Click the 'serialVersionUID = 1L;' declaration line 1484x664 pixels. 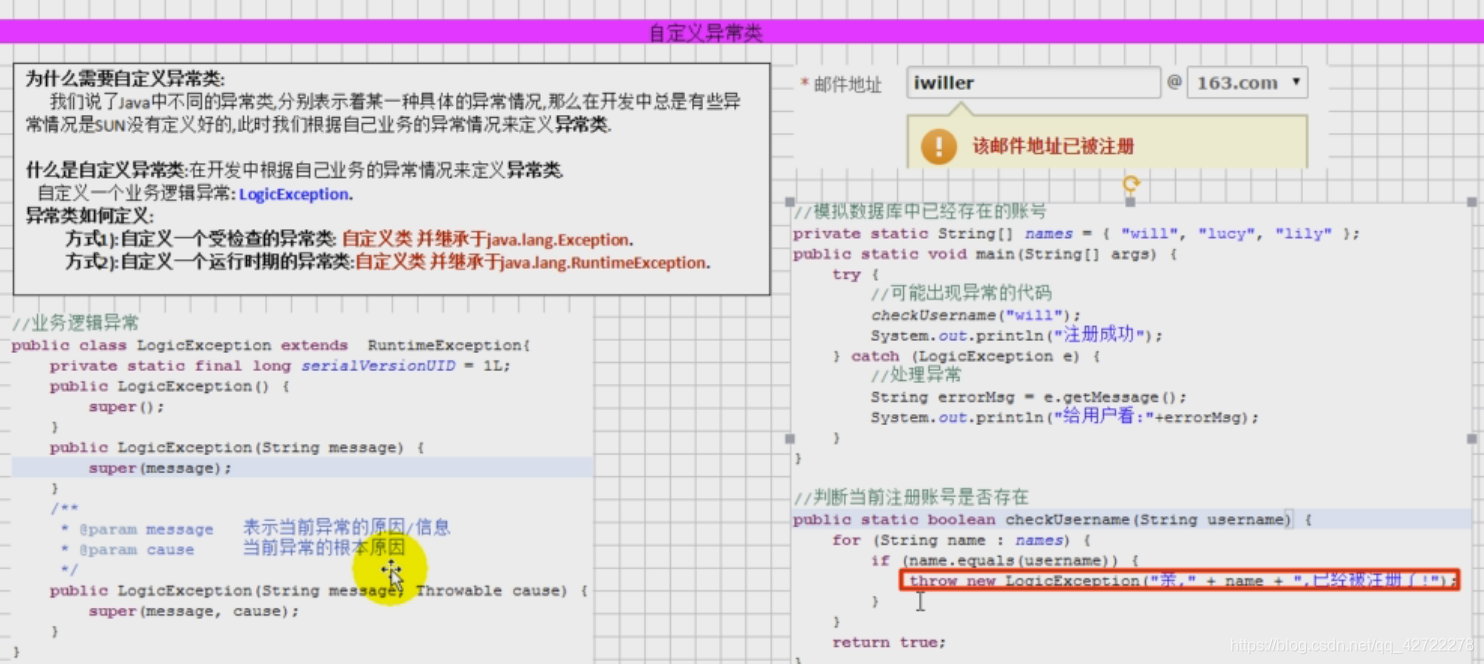point(280,366)
